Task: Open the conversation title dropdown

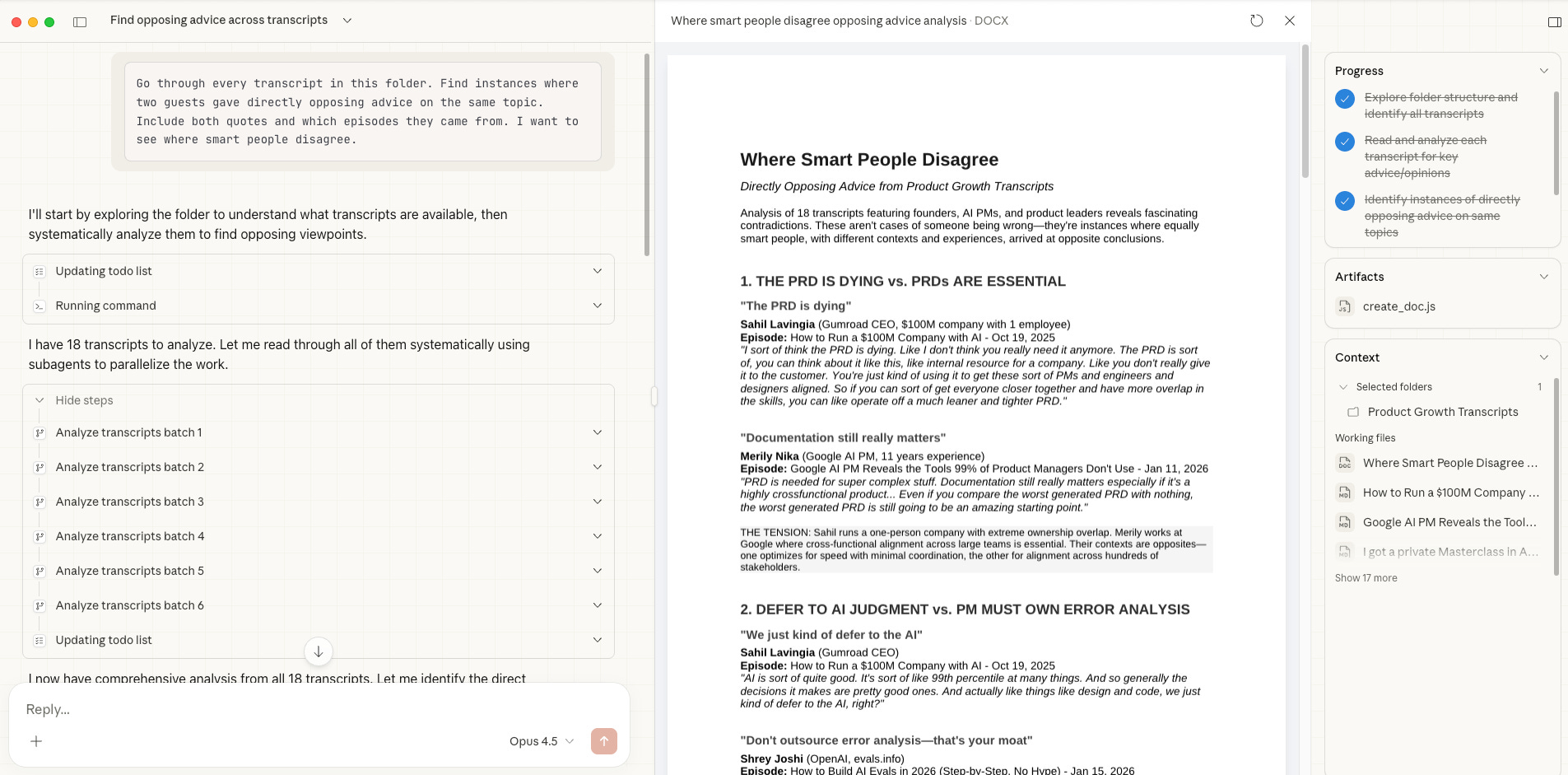Action: (347, 21)
